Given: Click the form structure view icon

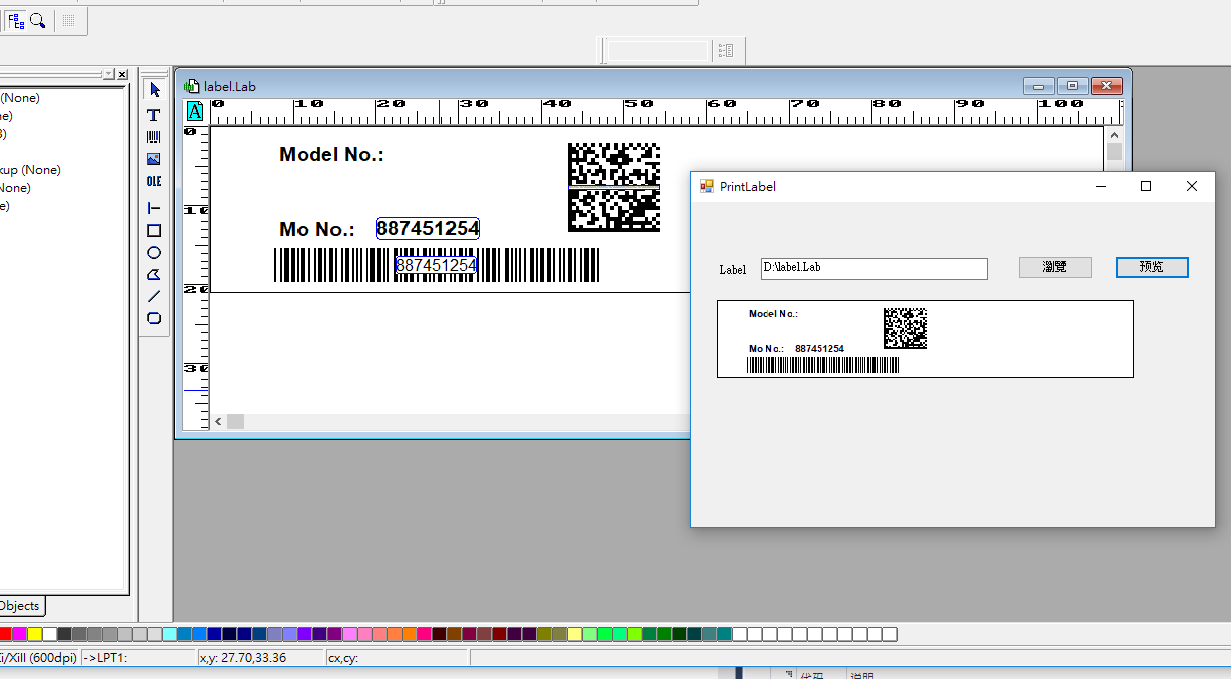Looking at the screenshot, I should (15, 19).
